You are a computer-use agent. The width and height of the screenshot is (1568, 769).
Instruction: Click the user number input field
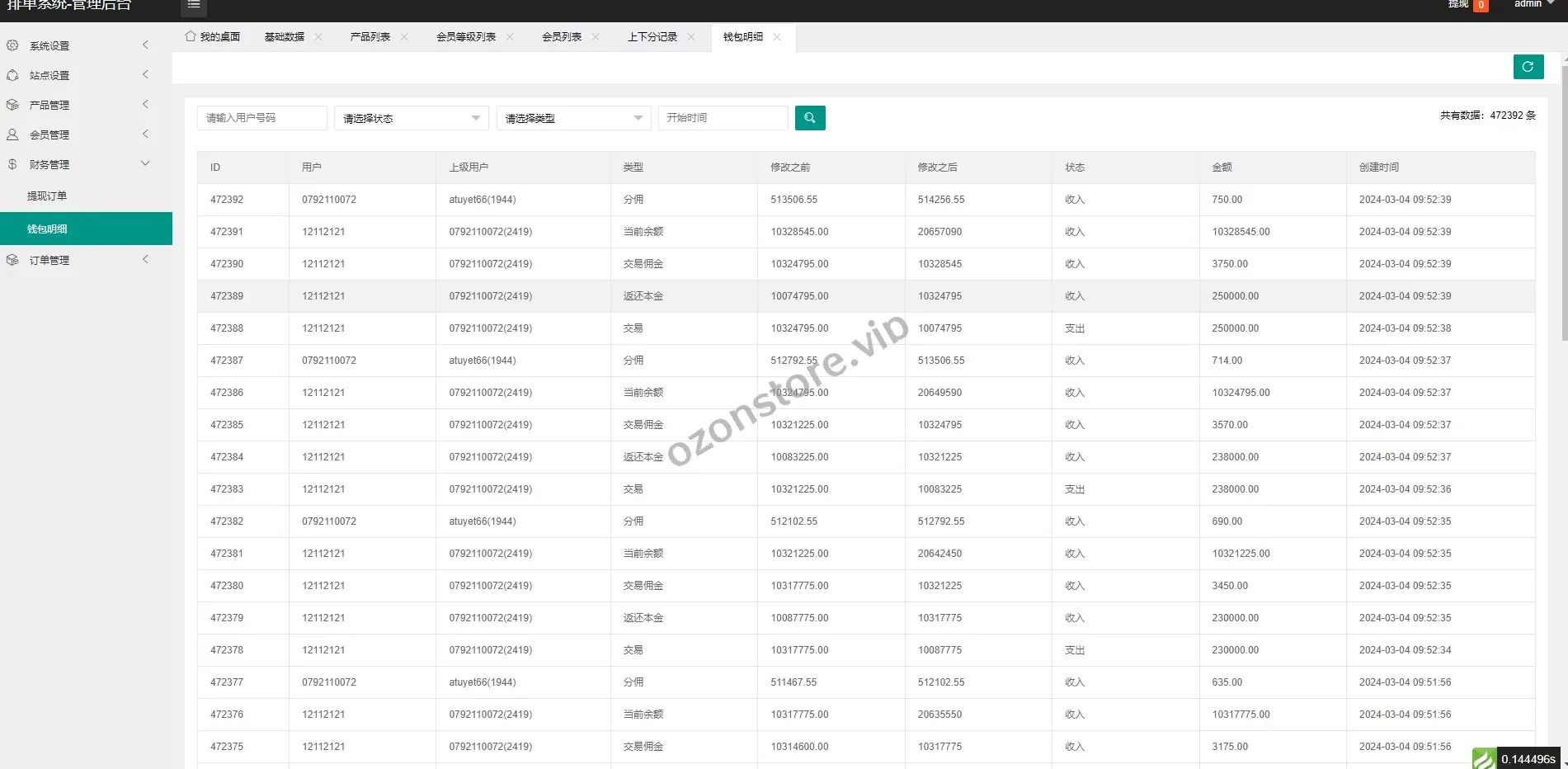click(261, 118)
